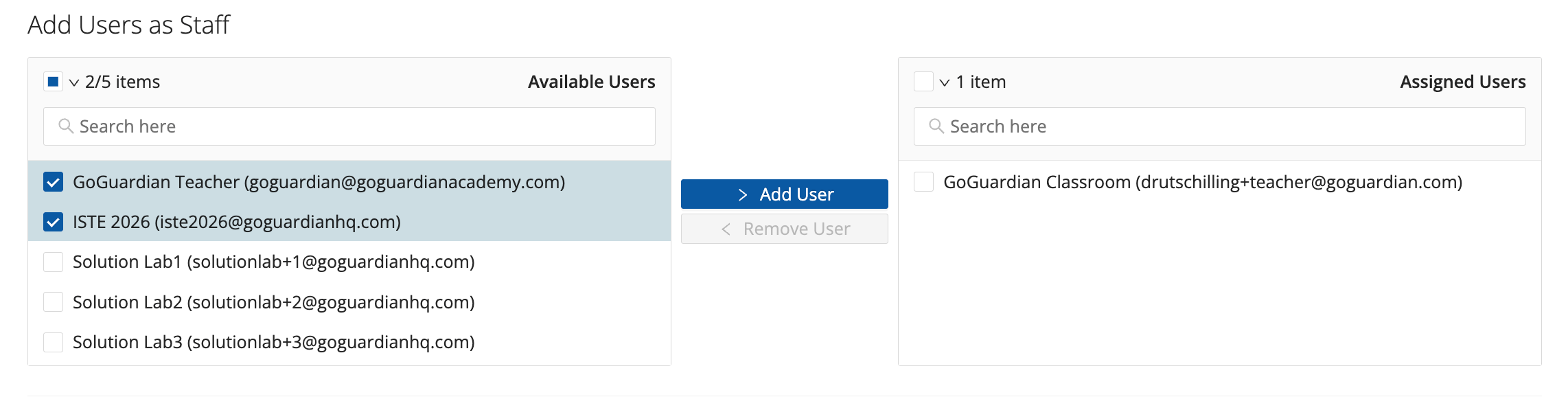This screenshot has height=397, width=1568.
Task: Click the Add User button
Action: pyautogui.click(x=784, y=194)
